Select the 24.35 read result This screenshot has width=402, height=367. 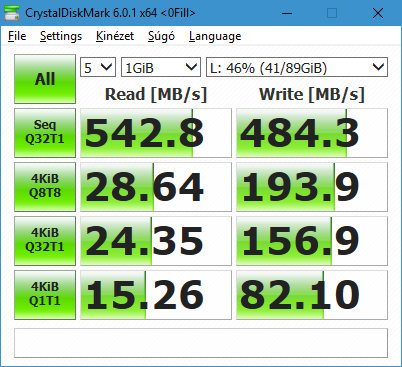point(156,241)
